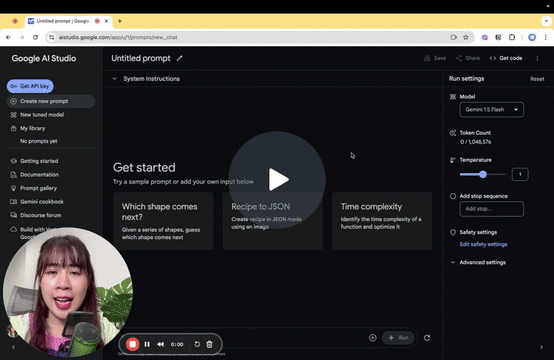Click the Run button
This screenshot has height=360, width=554.
click(398, 338)
